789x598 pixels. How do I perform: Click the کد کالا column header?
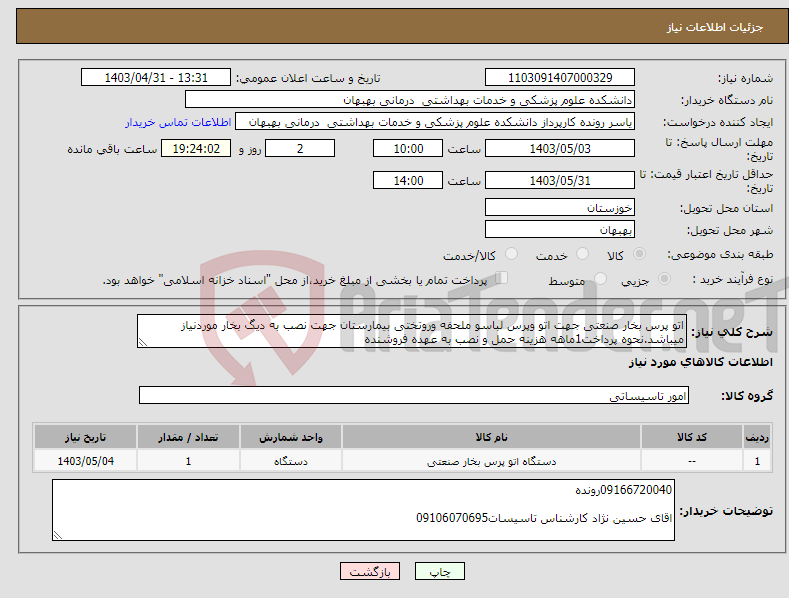pyautogui.click(x=692, y=437)
